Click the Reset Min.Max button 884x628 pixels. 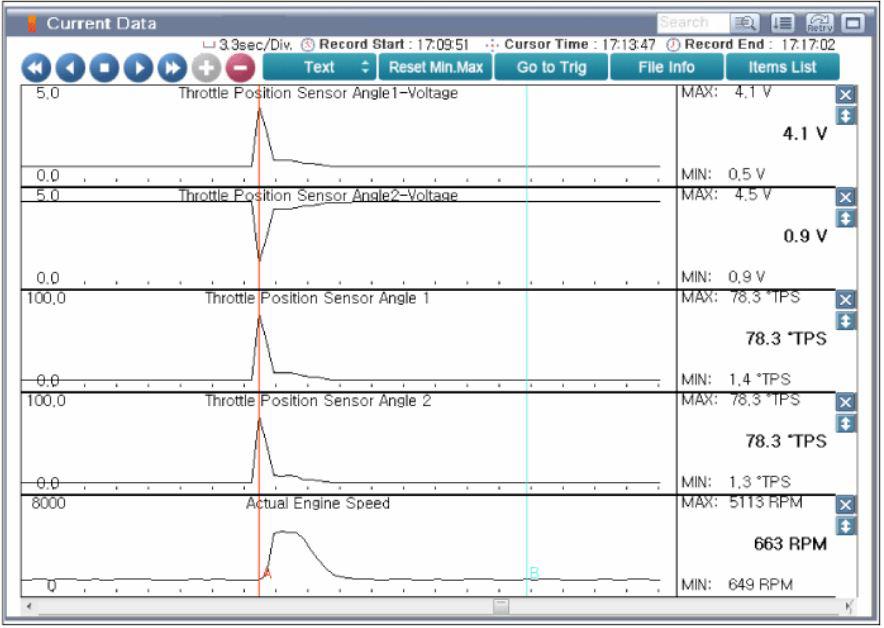click(436, 67)
